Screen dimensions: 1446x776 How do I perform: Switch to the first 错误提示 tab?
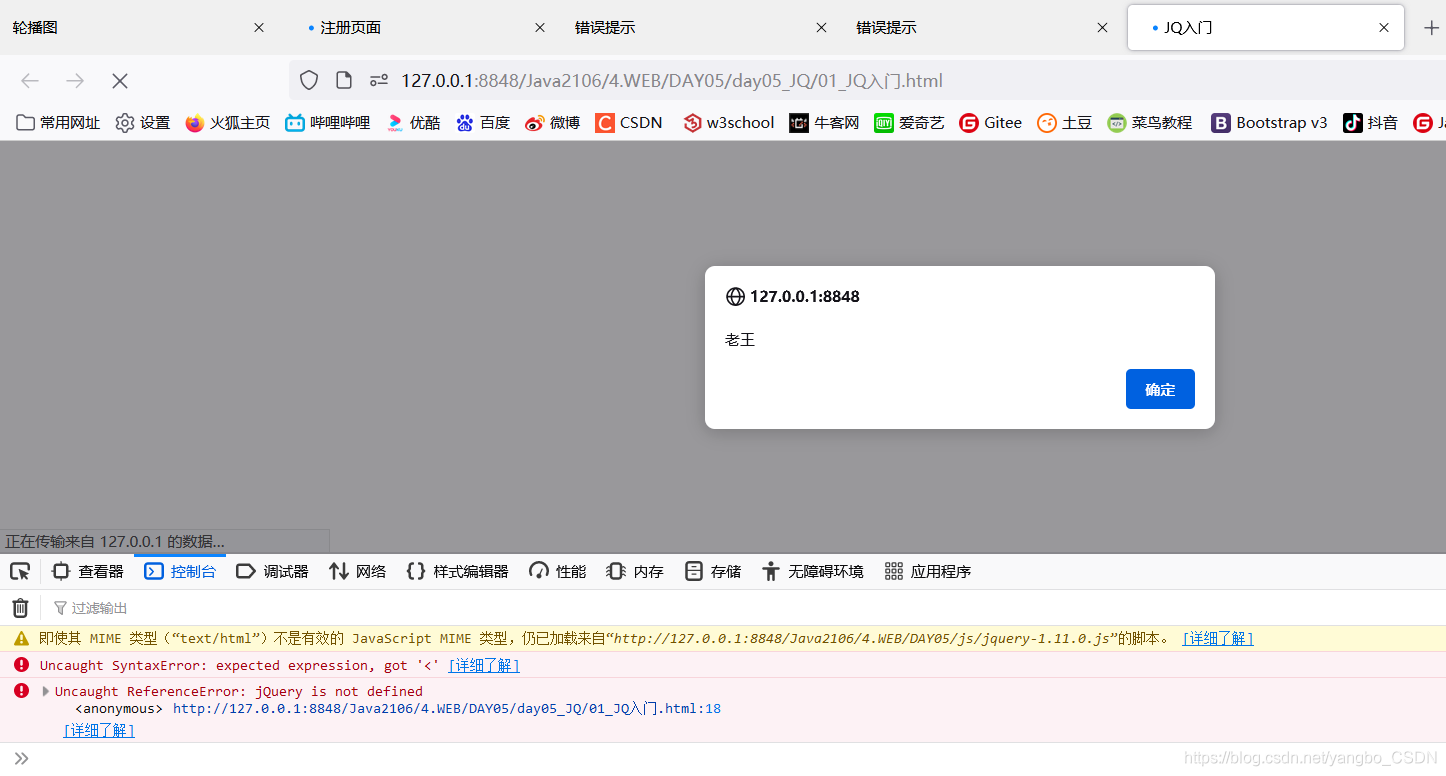tap(702, 28)
